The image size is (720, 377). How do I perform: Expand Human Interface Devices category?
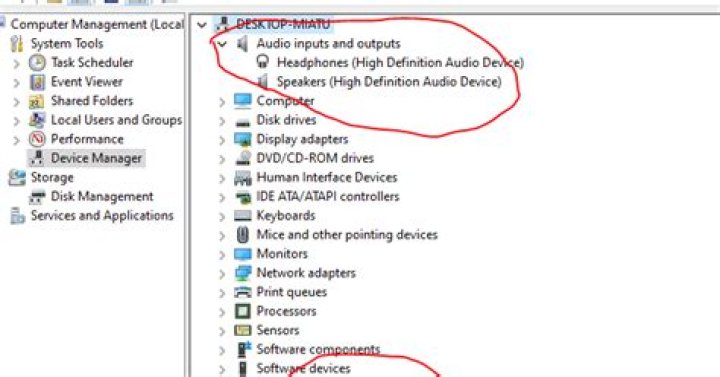coord(222,178)
